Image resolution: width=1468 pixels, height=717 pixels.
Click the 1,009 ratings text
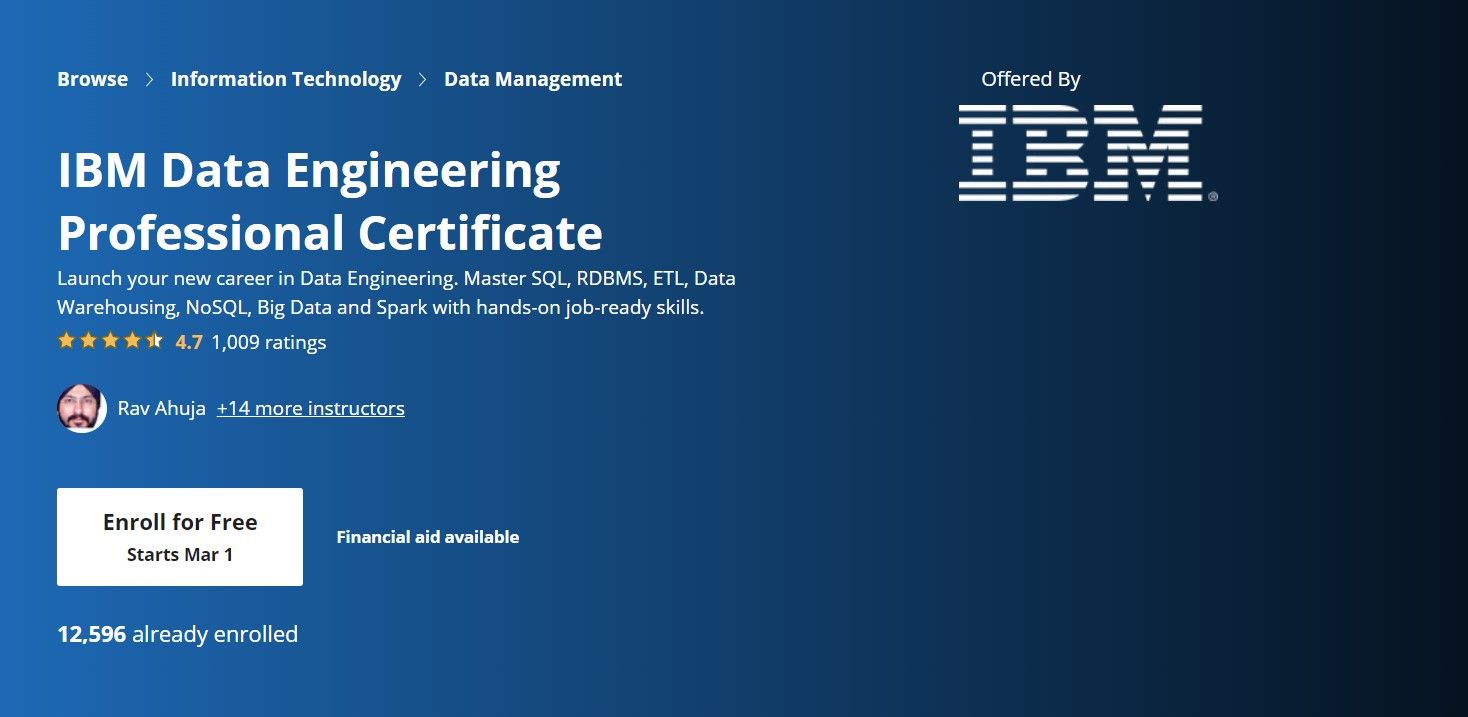tap(269, 342)
